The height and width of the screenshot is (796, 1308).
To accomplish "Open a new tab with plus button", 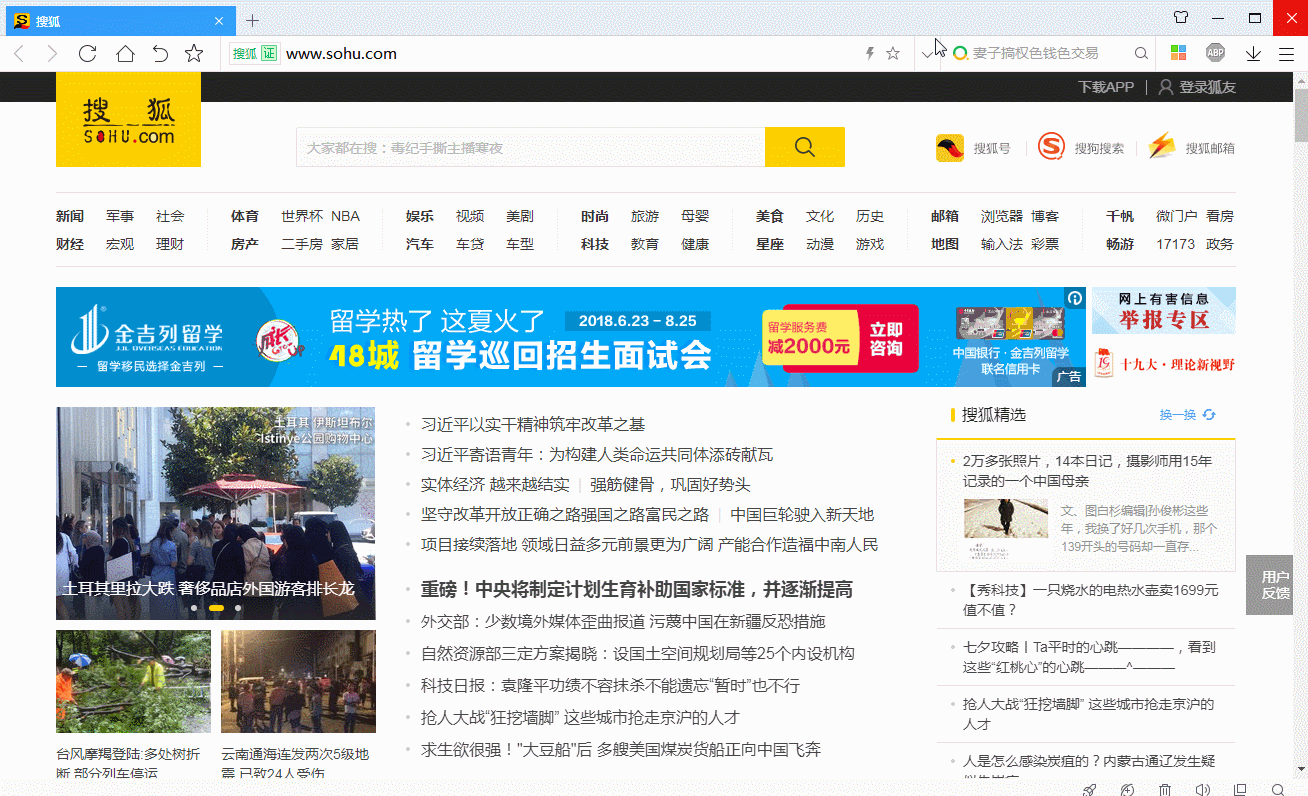I will tap(252, 20).
